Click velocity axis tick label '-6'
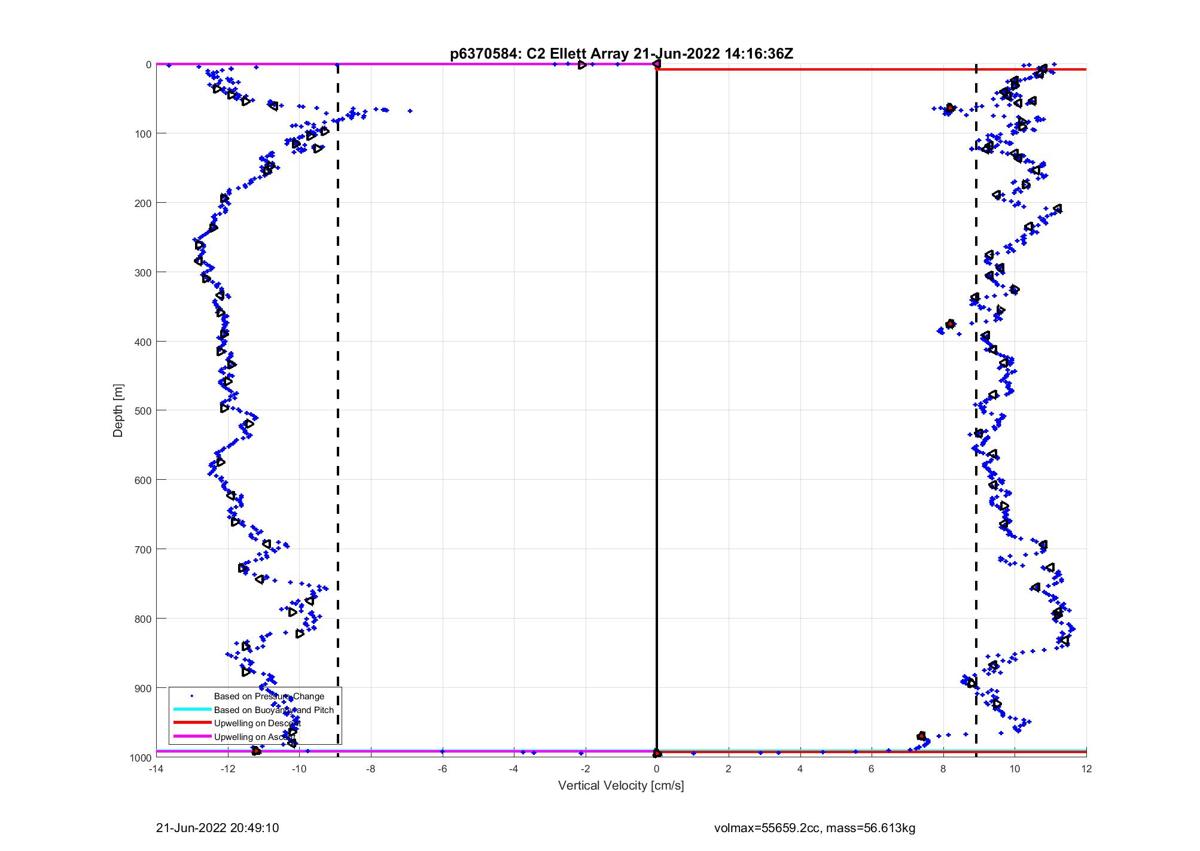This screenshot has width=1200, height=851. click(442, 769)
